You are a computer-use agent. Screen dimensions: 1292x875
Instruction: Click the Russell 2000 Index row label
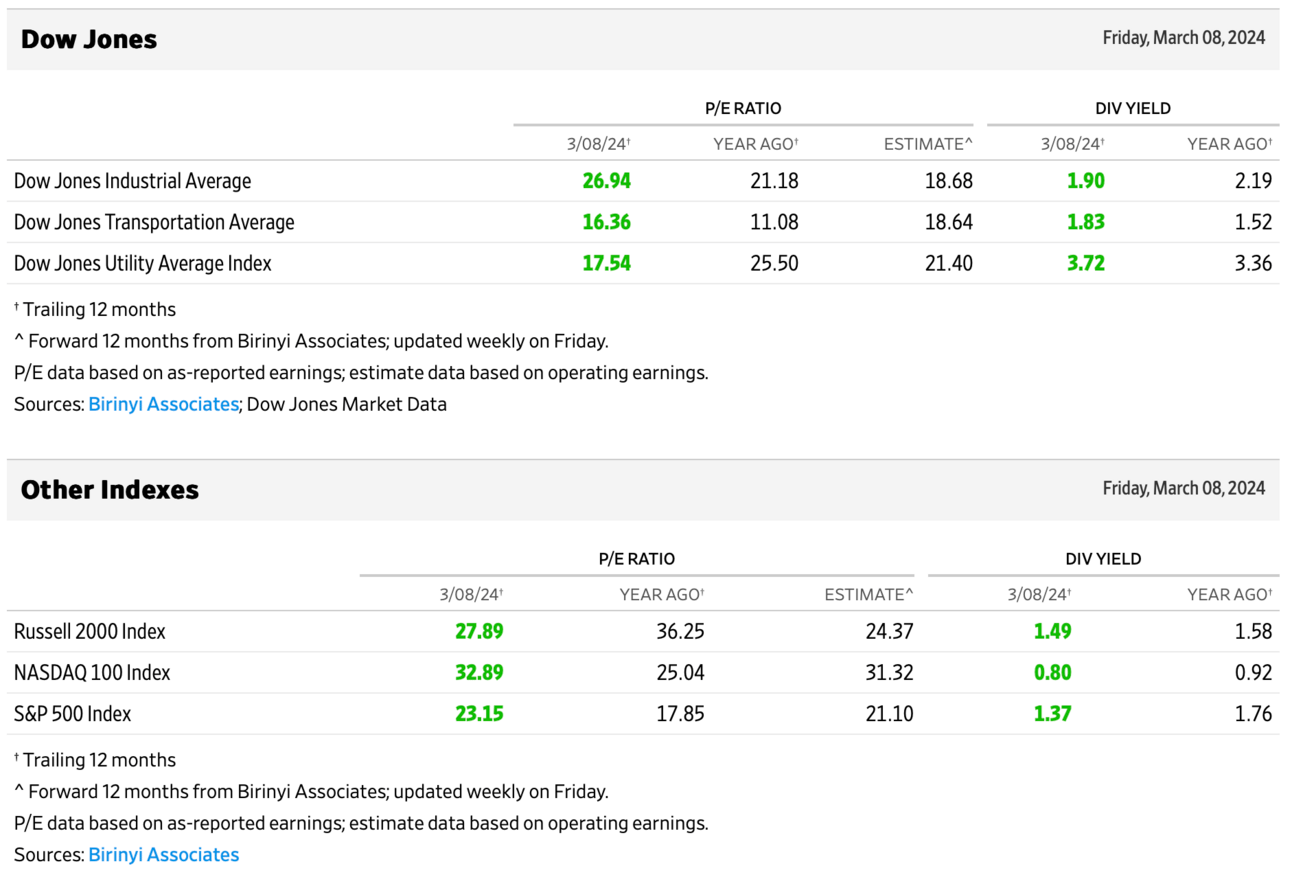[90, 631]
